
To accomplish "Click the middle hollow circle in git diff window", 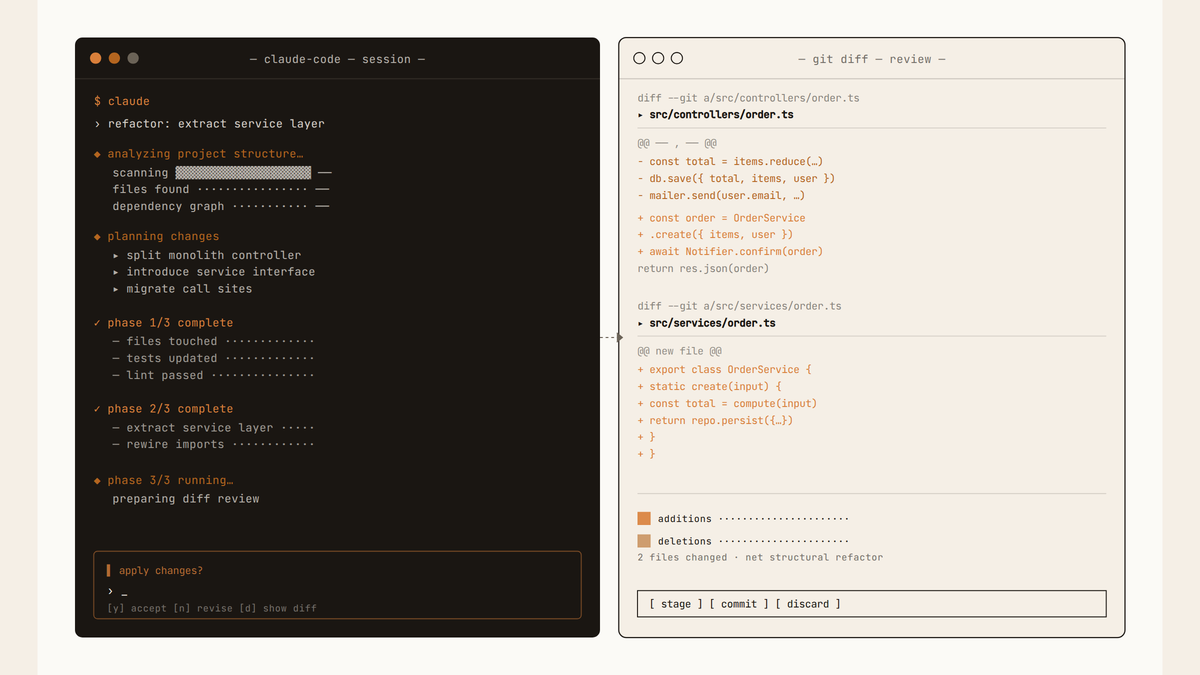I will (x=658, y=58).
